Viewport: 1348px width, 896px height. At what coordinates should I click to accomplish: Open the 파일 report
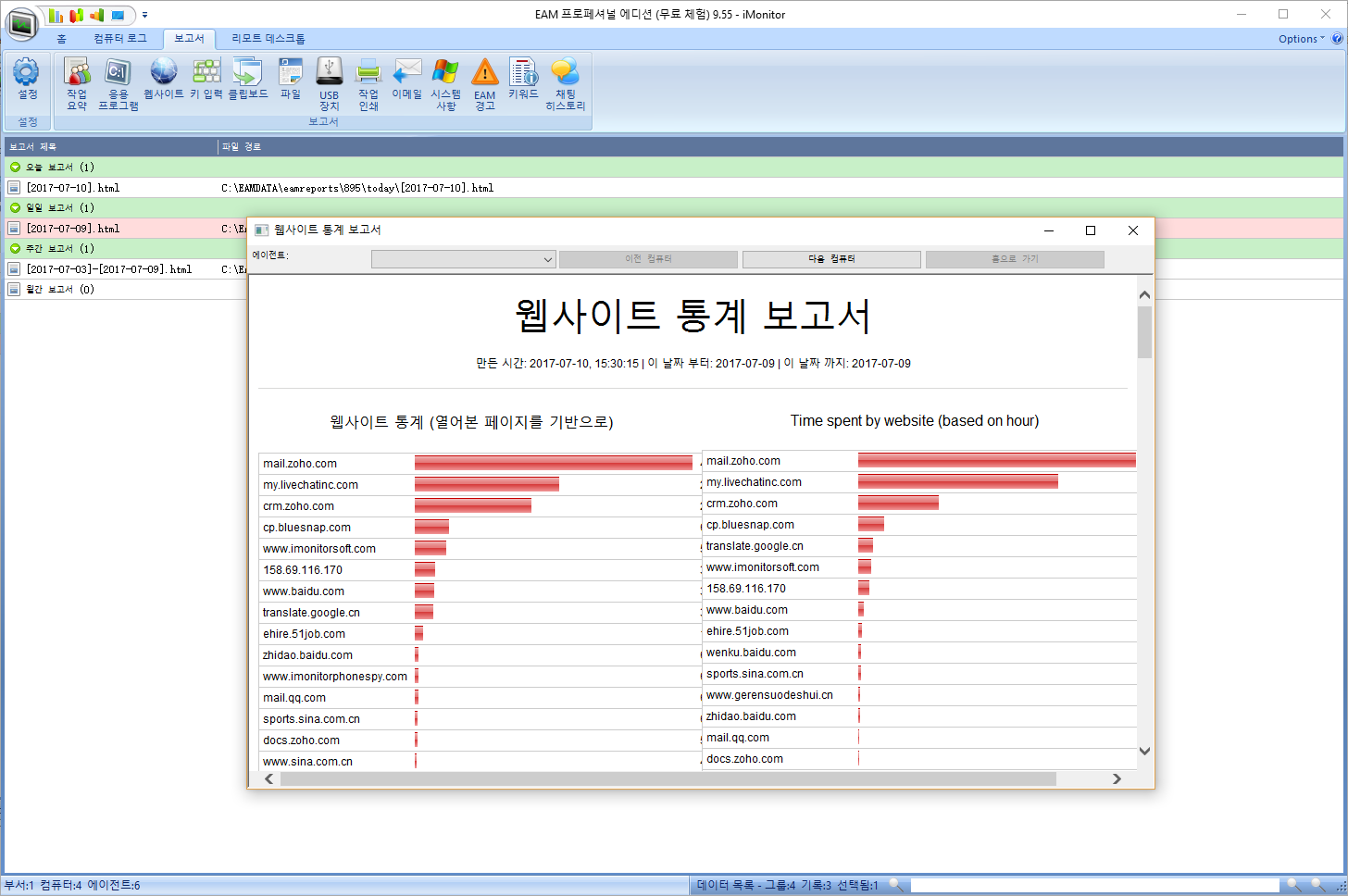click(x=291, y=79)
